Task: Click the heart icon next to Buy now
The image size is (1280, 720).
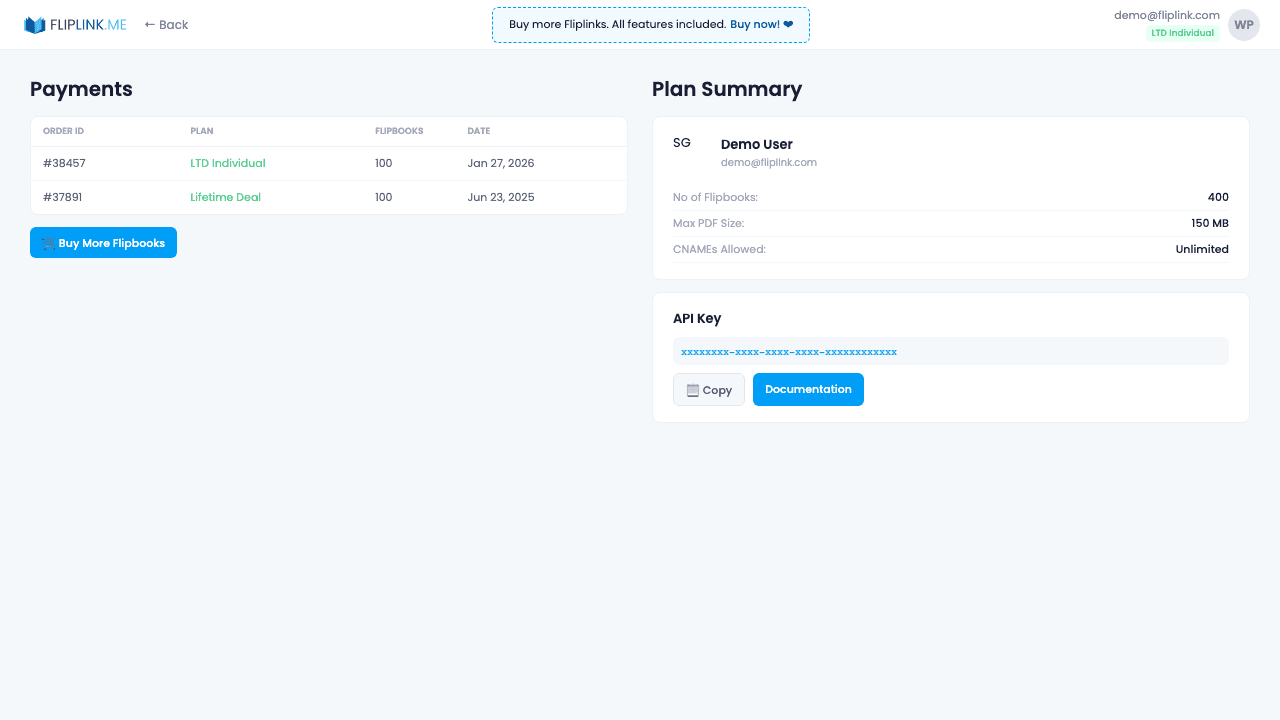Action: pos(787,24)
